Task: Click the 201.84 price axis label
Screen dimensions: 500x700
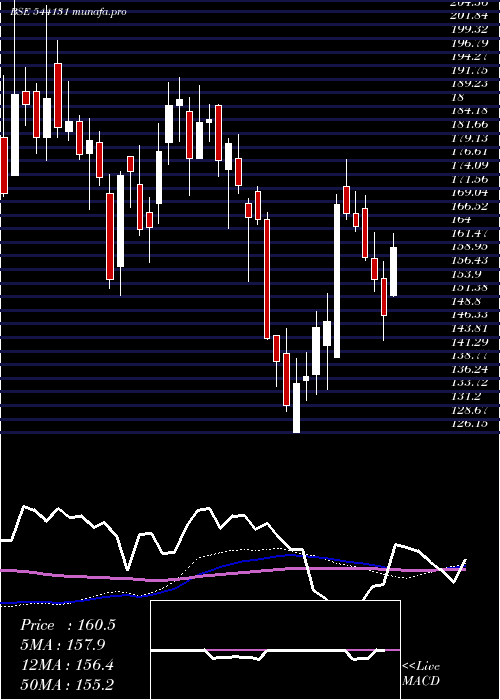Action: [x=470, y=16]
